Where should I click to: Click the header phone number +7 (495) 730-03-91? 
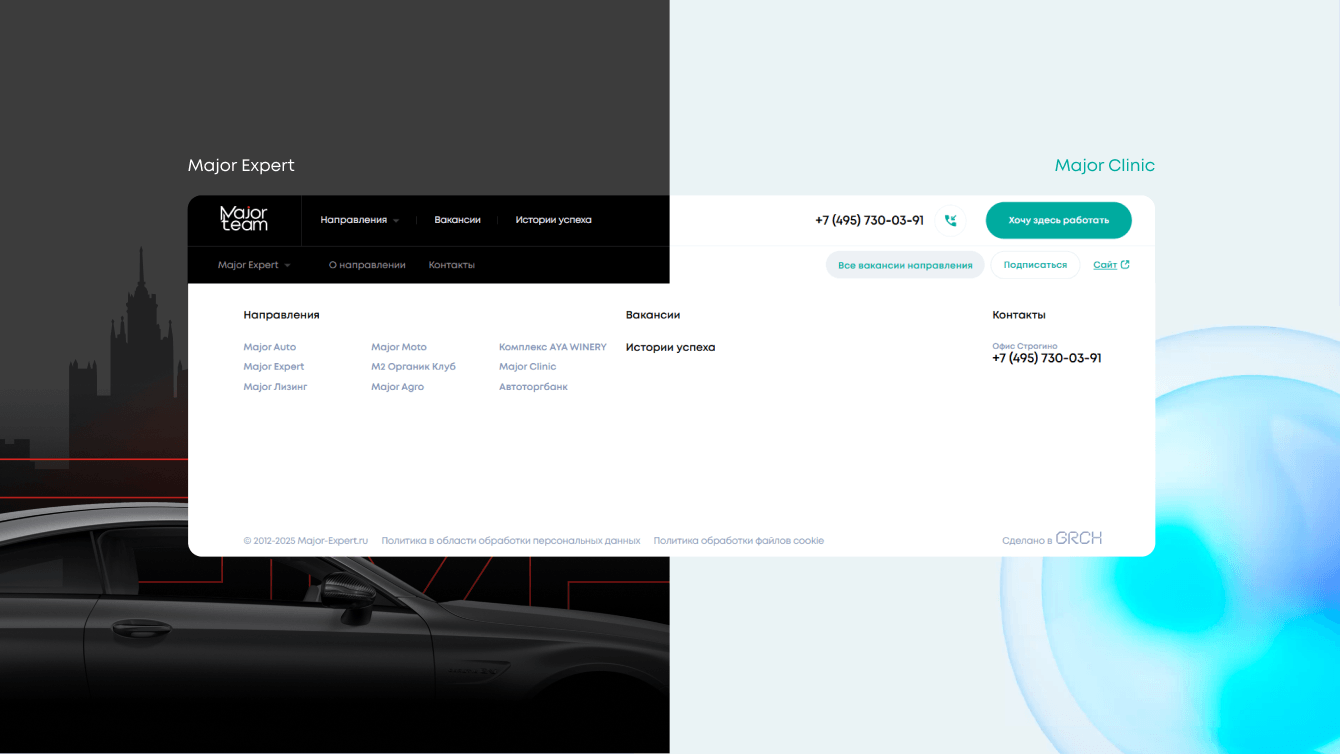(869, 220)
